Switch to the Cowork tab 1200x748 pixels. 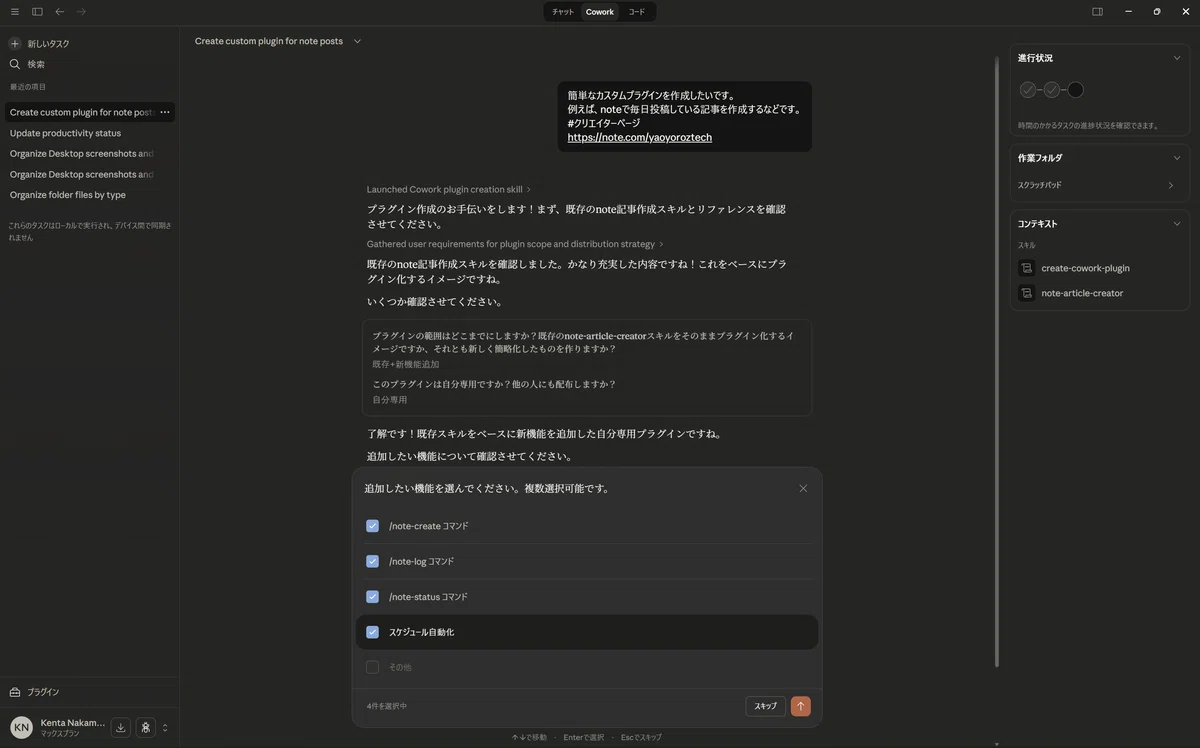[600, 12]
